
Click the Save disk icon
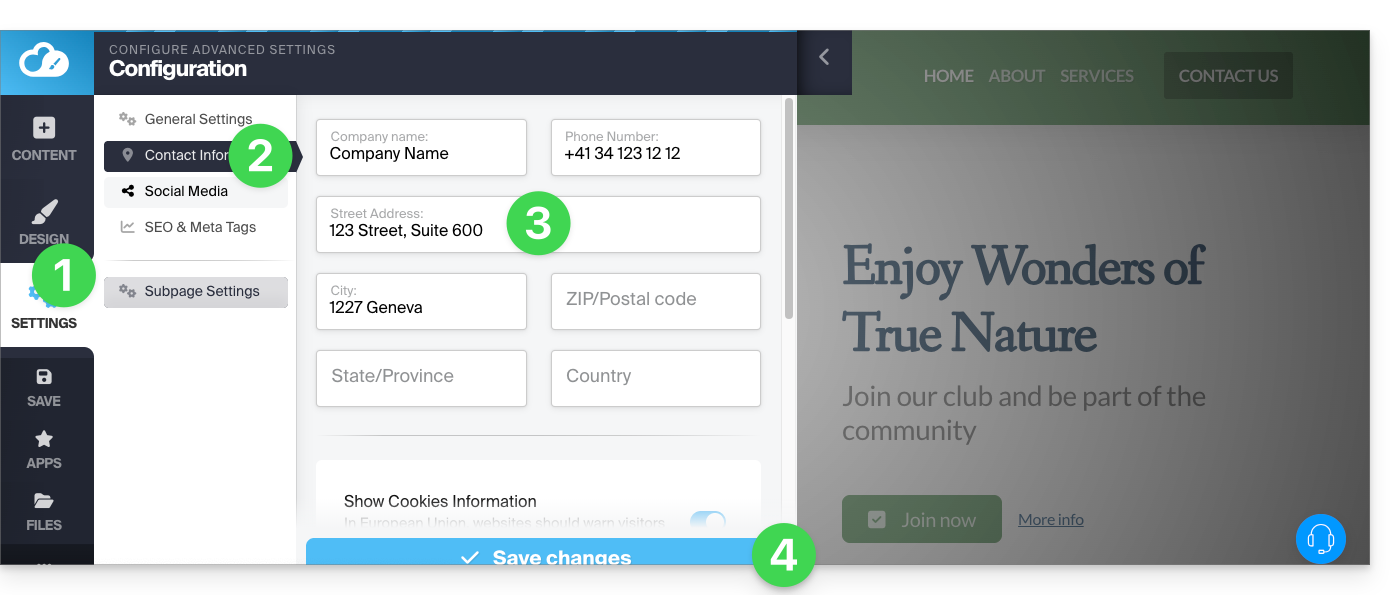44,388
